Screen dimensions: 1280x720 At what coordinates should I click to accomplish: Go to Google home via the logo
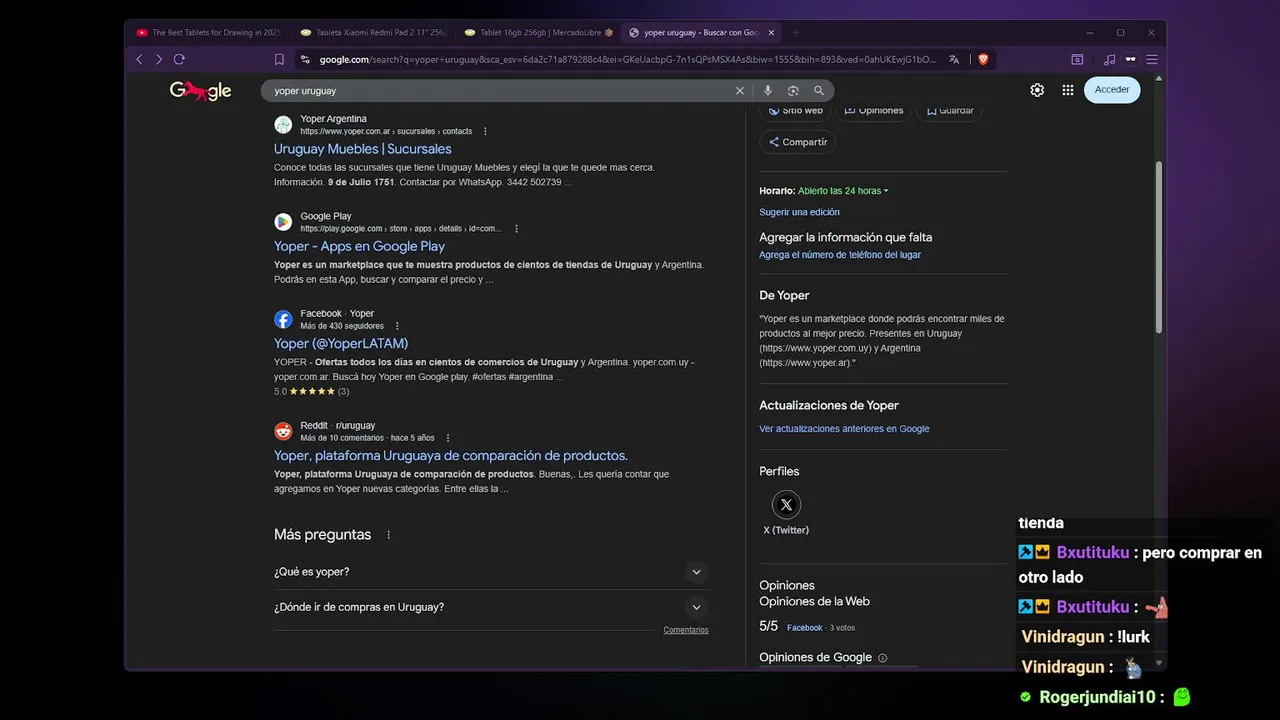point(200,91)
